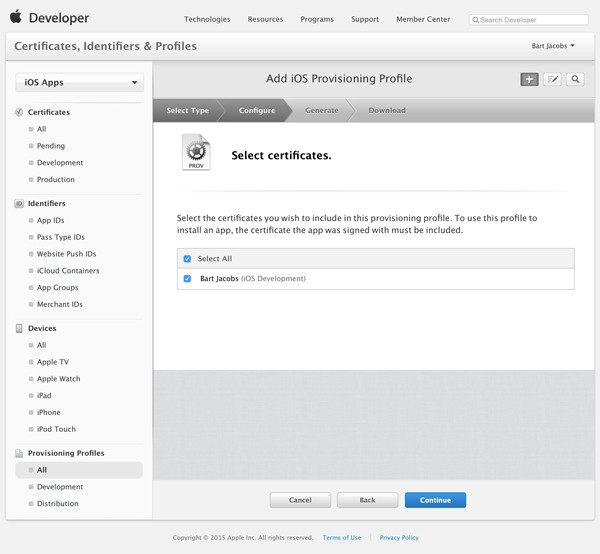
Task: Open the Resources menu
Action: [265, 19]
